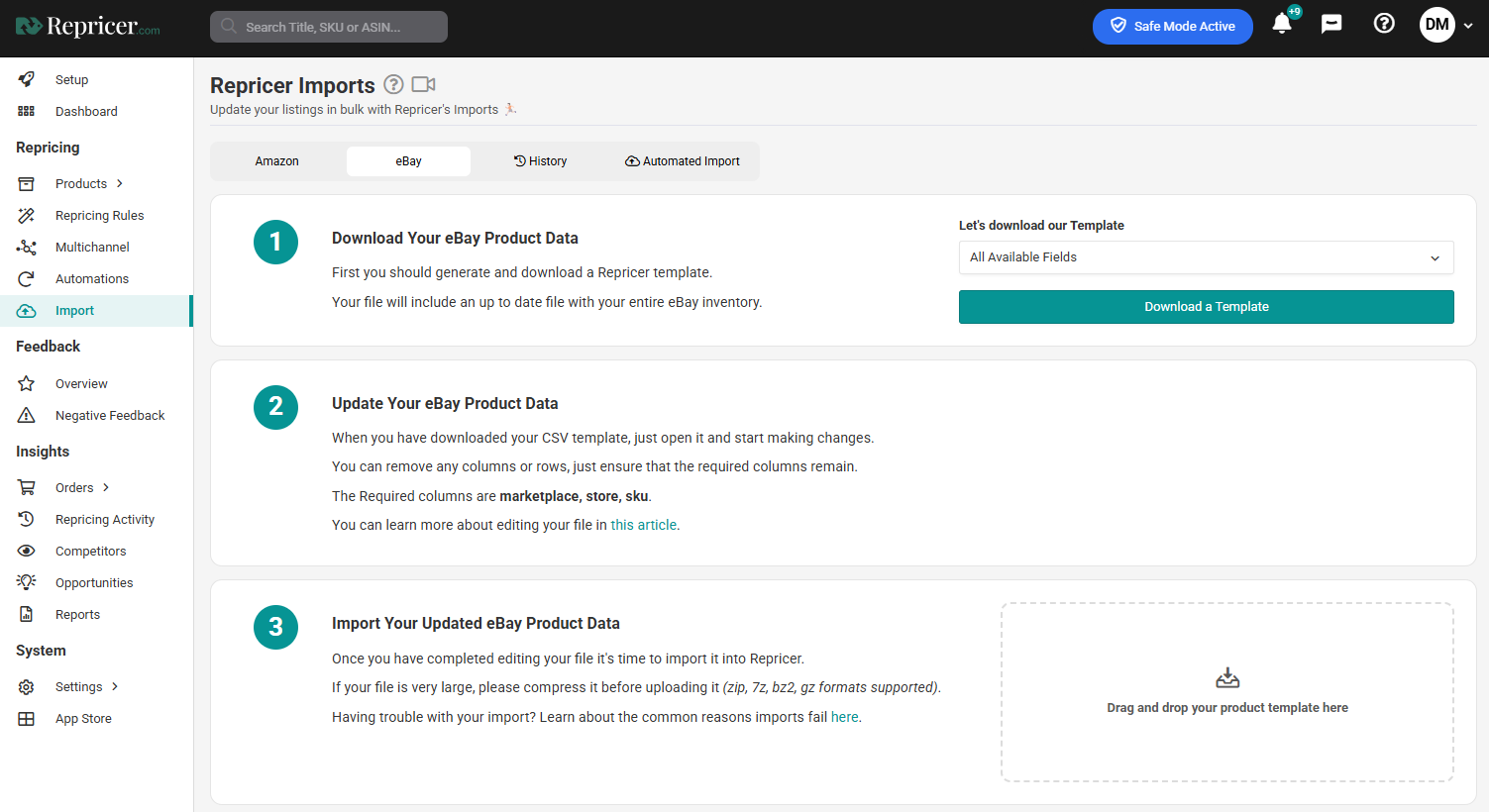Click Download a Template button
Viewport: 1489px width, 812px height.
(x=1206, y=307)
